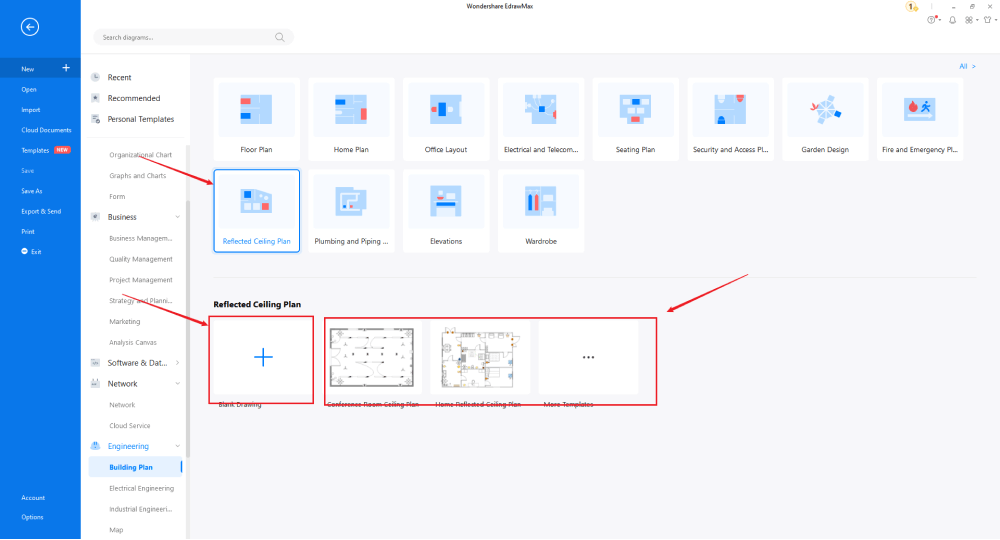The image size is (1000, 540).
Task: Click the shirt theme icon top right
Action: click(x=988, y=20)
